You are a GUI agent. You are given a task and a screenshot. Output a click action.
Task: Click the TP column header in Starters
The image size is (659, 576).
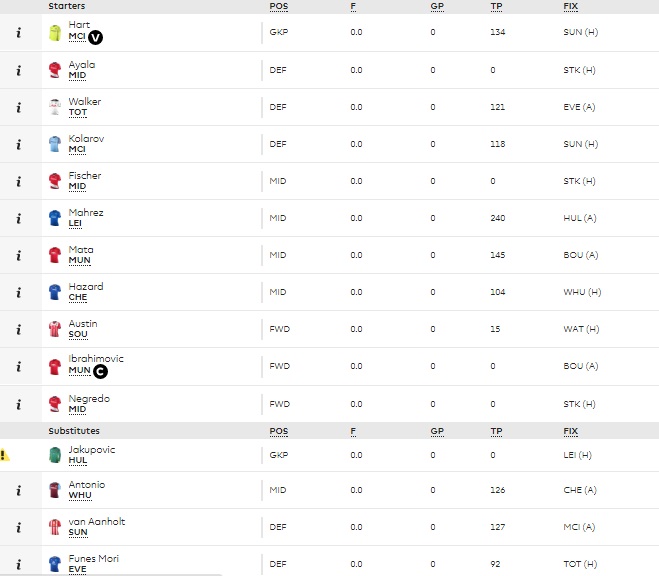tap(496, 6)
